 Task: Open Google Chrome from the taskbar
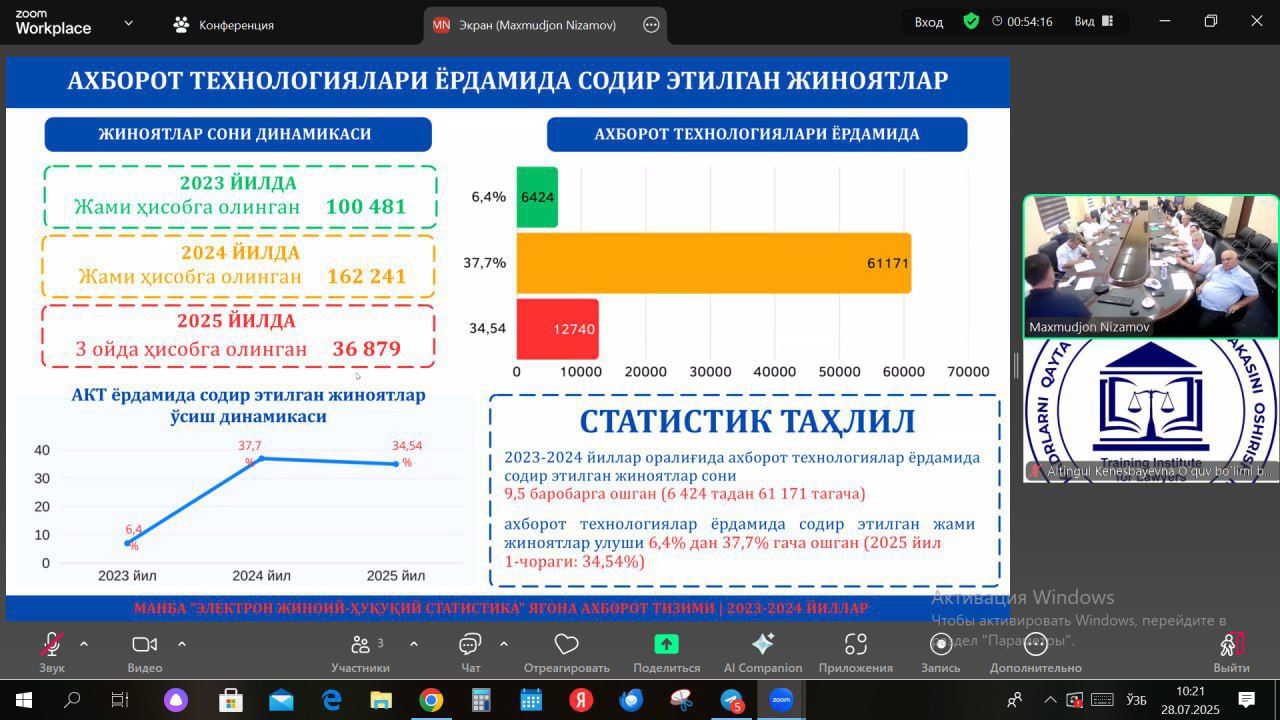point(431,700)
